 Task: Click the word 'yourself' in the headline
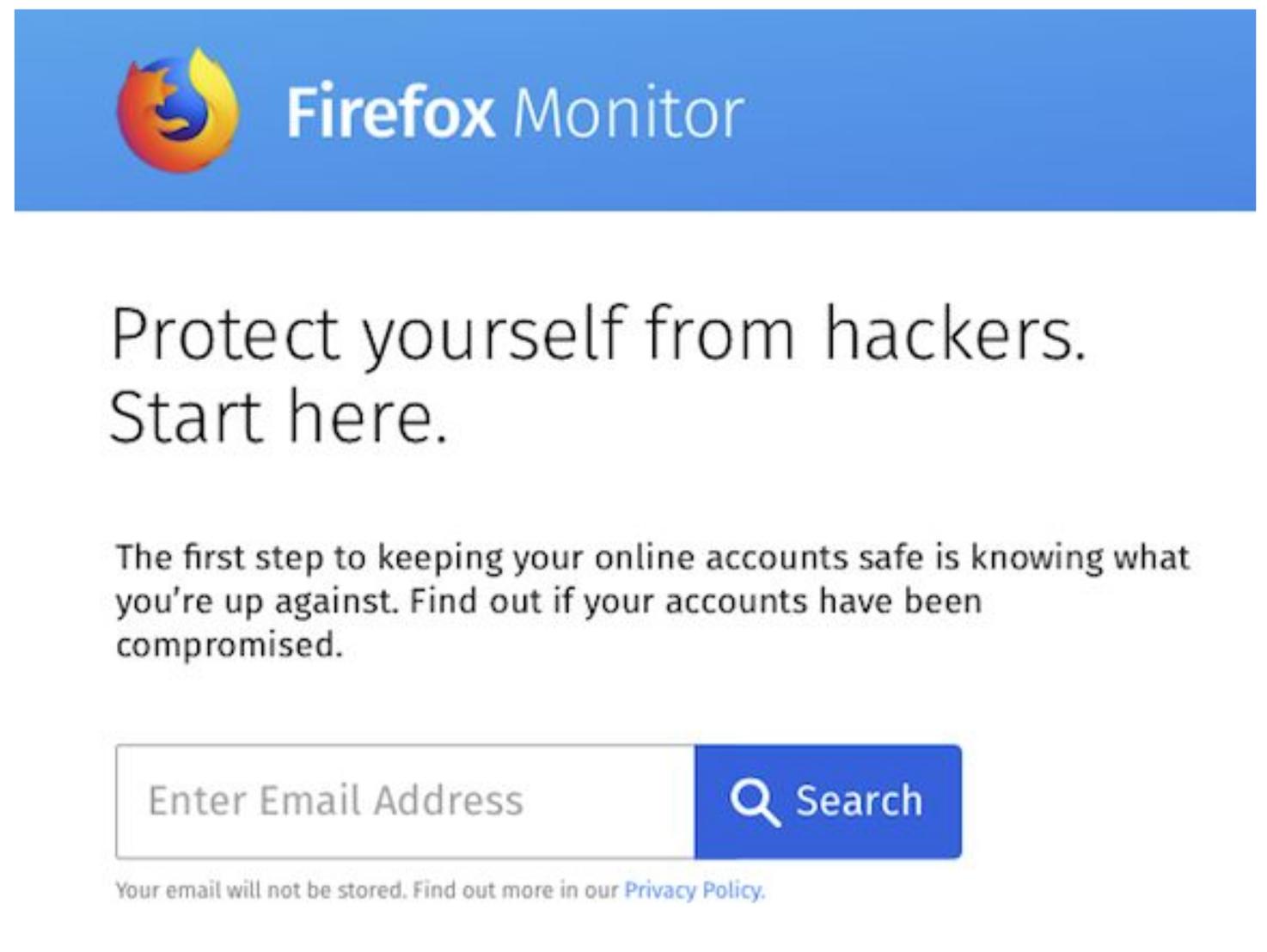point(492,335)
